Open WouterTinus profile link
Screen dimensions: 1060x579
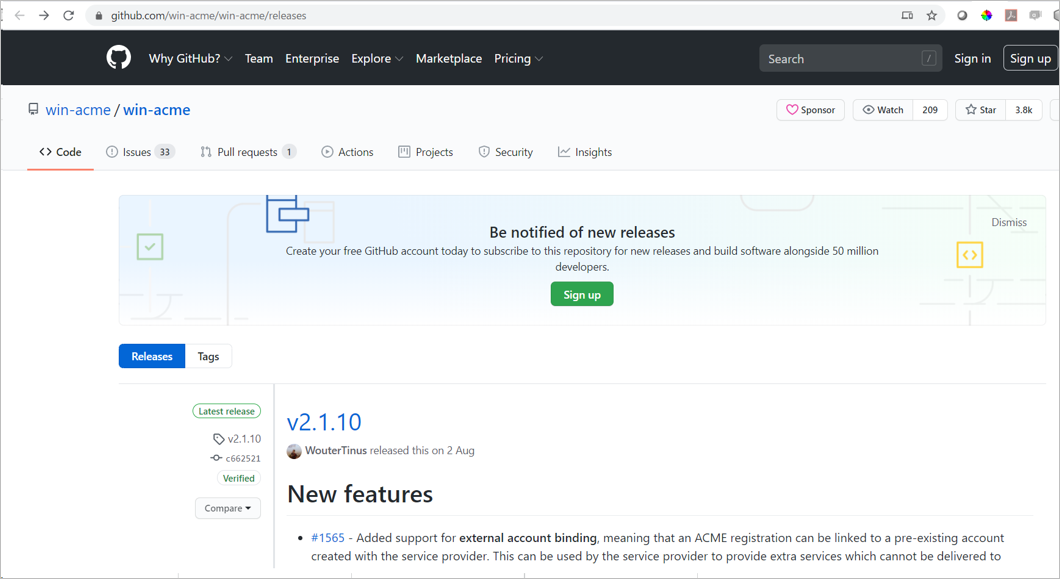(336, 450)
